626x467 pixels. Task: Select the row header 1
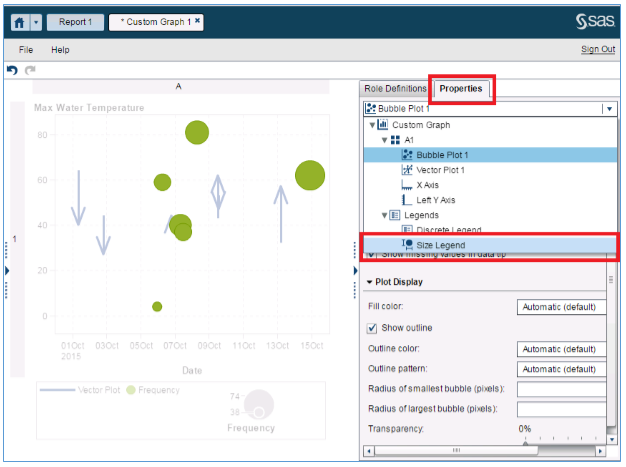pos(15,239)
